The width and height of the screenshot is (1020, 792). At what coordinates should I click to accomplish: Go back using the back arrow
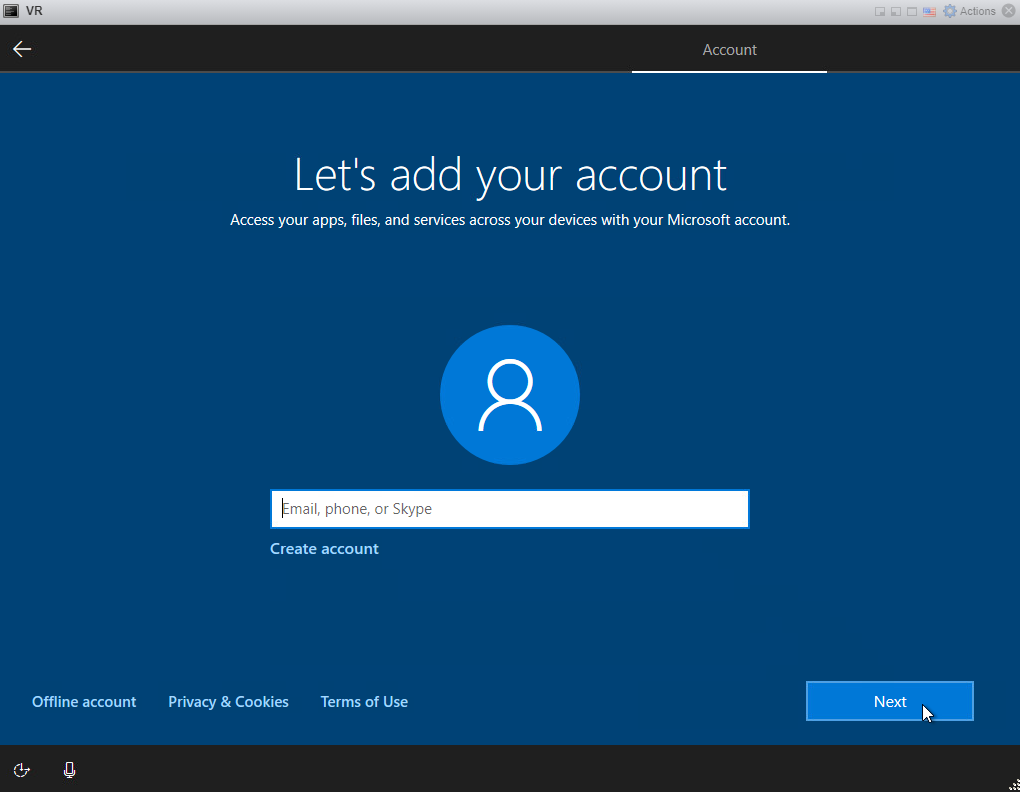click(22, 49)
